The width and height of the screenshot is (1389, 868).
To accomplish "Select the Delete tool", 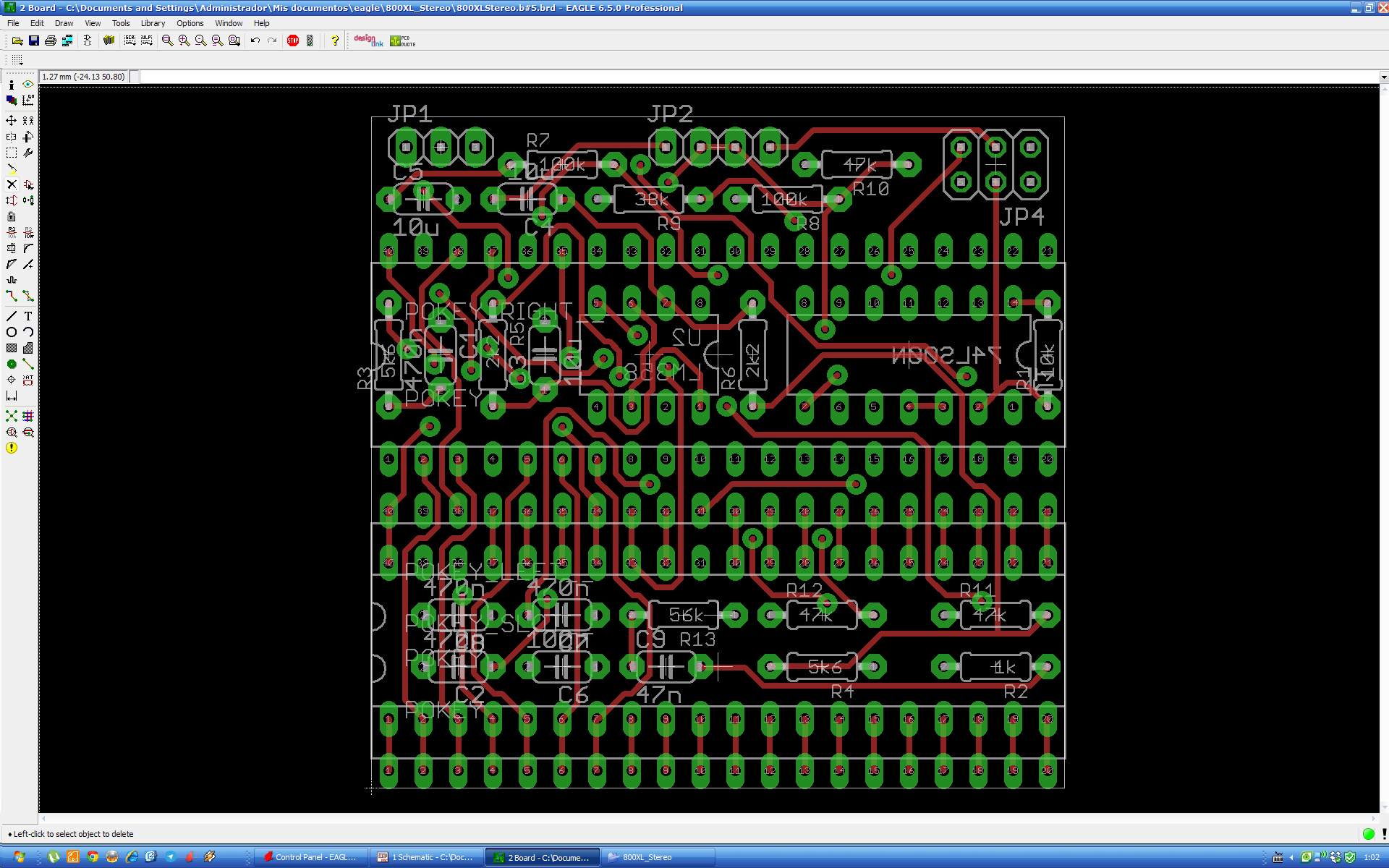I will click(x=12, y=184).
